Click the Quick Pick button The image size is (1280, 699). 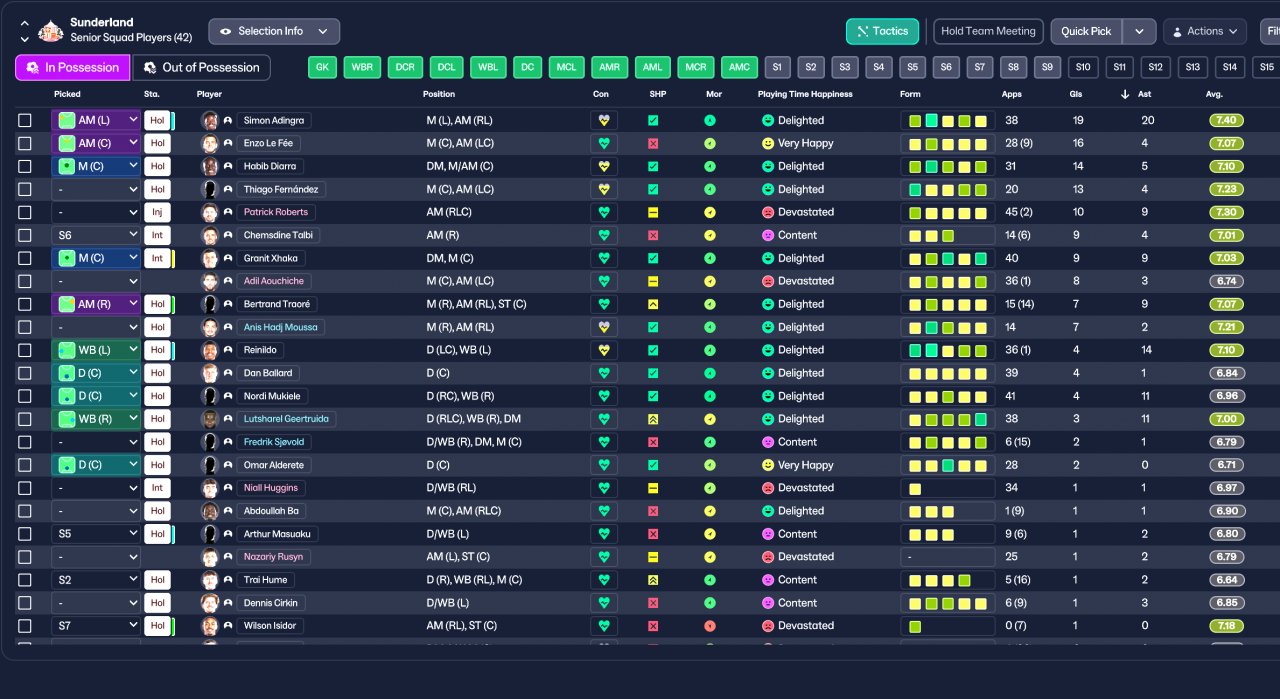[x=1086, y=31]
